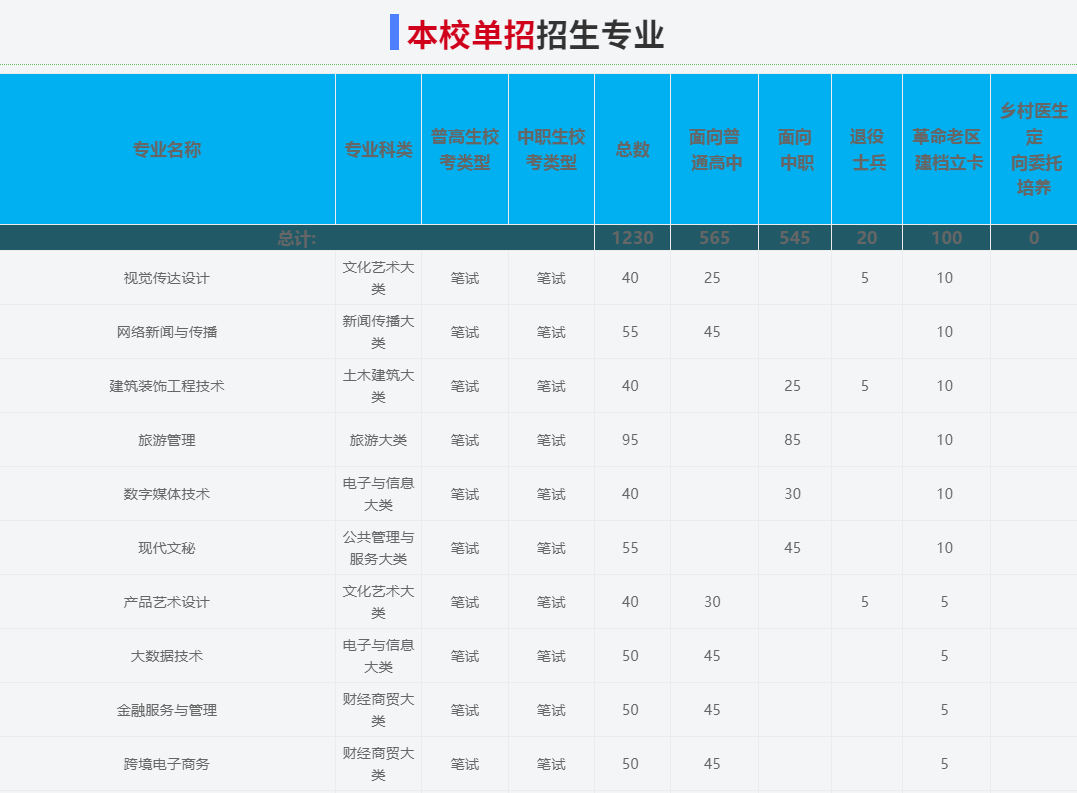Select the 大数据技术 major name
This screenshot has width=1077, height=793.
(167, 656)
